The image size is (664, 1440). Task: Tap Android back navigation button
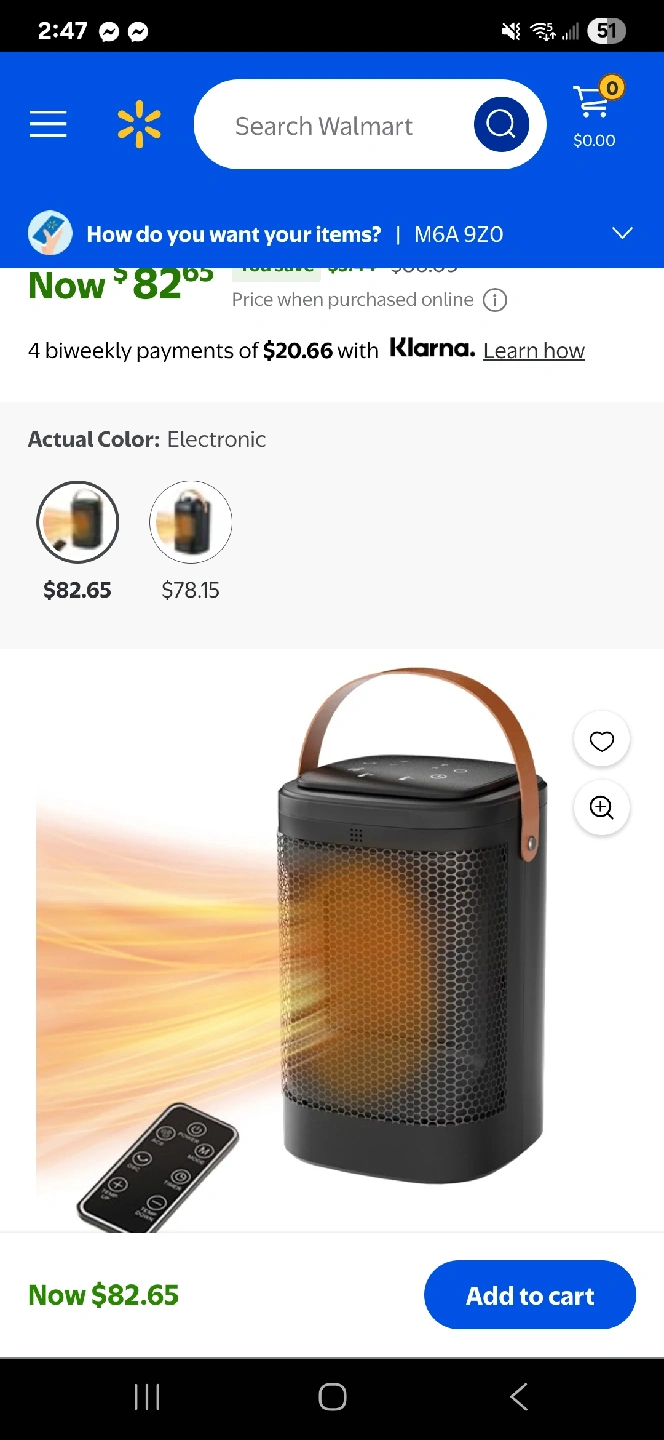click(518, 1397)
